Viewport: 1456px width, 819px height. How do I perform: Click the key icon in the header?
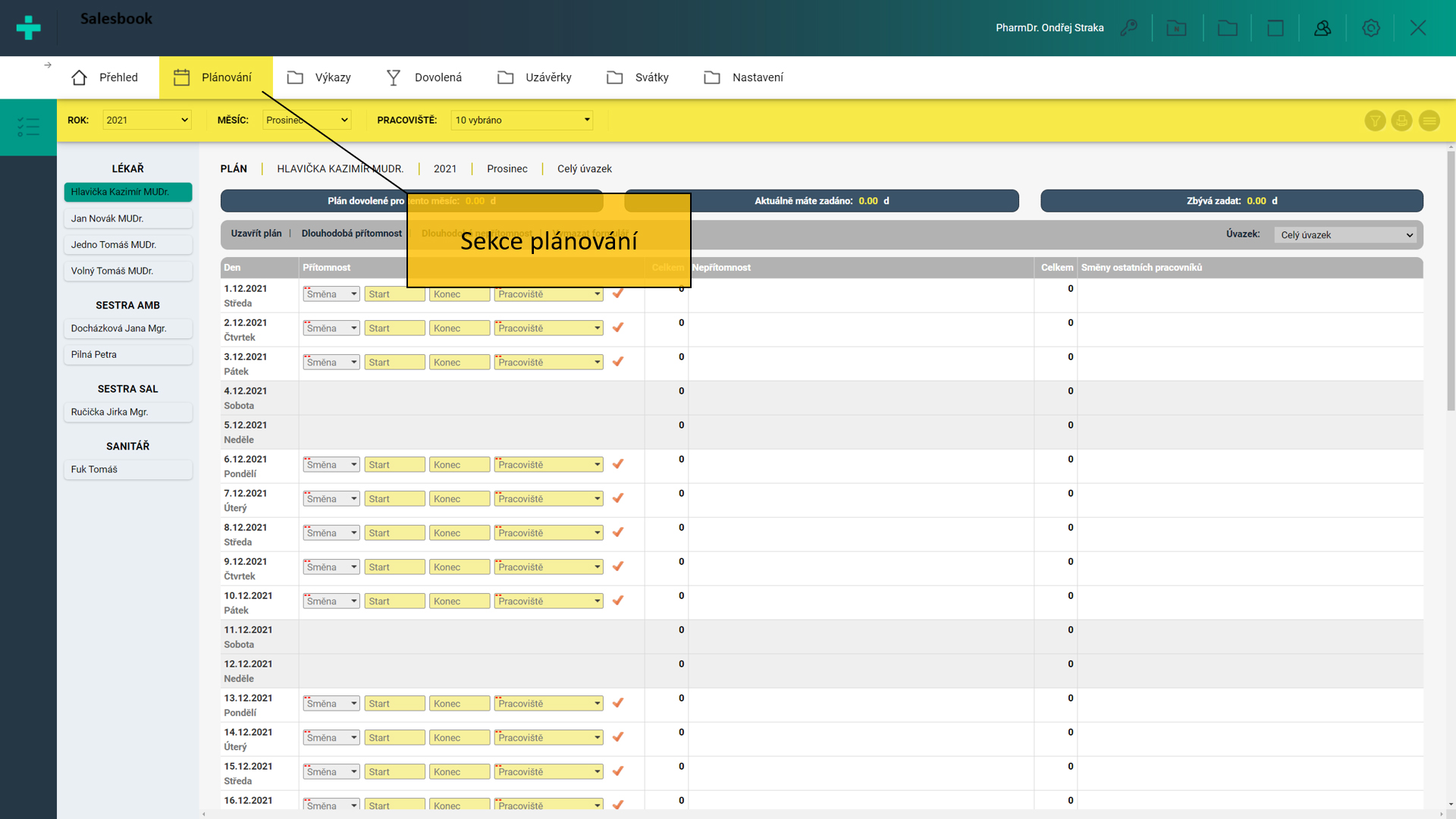(x=1129, y=28)
